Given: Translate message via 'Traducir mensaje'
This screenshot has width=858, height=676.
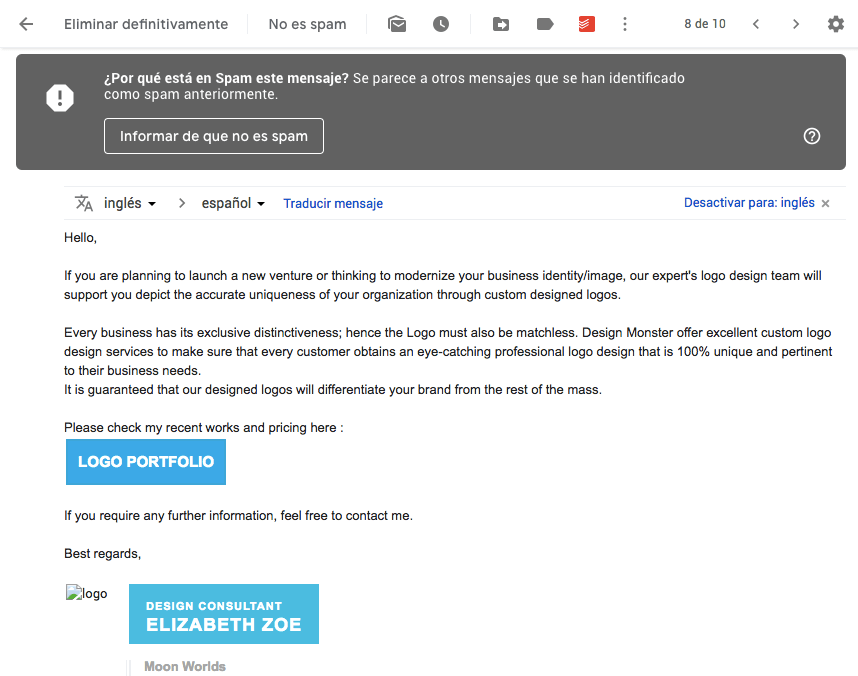Looking at the screenshot, I should pos(333,203).
